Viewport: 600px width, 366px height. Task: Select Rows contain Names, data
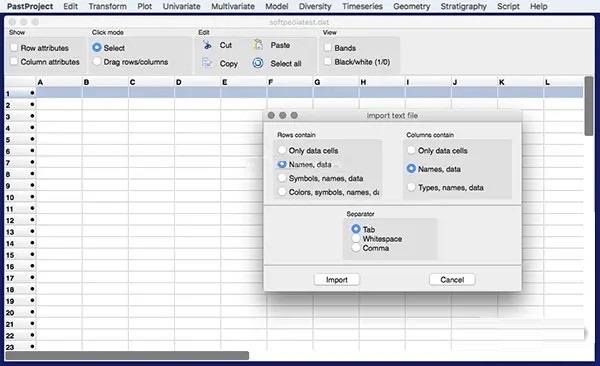pyautogui.click(x=282, y=164)
